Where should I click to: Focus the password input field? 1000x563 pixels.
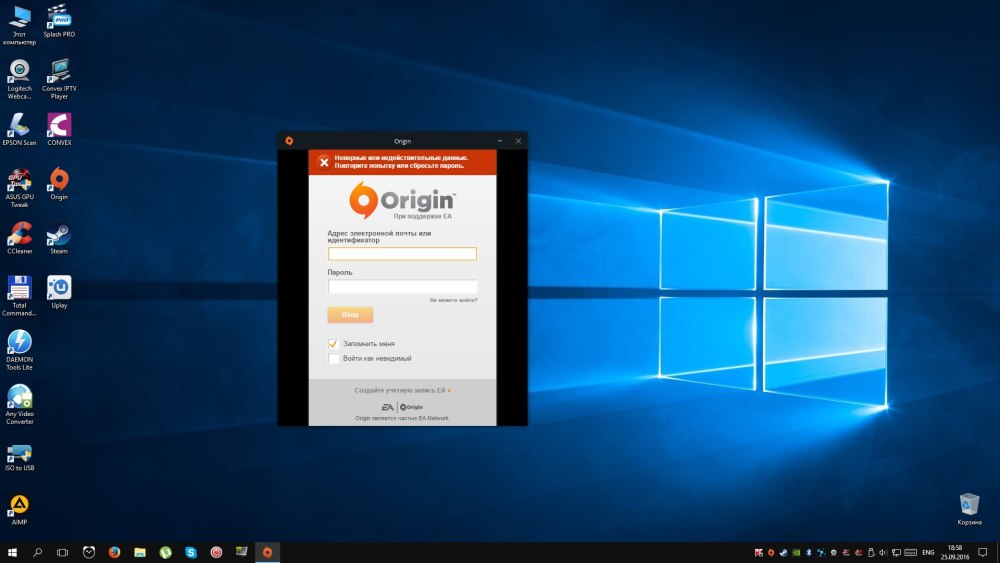pos(402,286)
